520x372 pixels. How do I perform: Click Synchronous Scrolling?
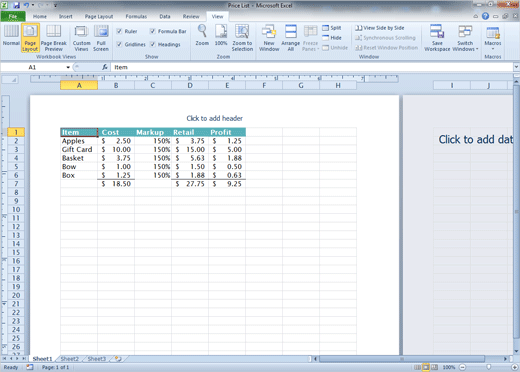click(x=385, y=38)
